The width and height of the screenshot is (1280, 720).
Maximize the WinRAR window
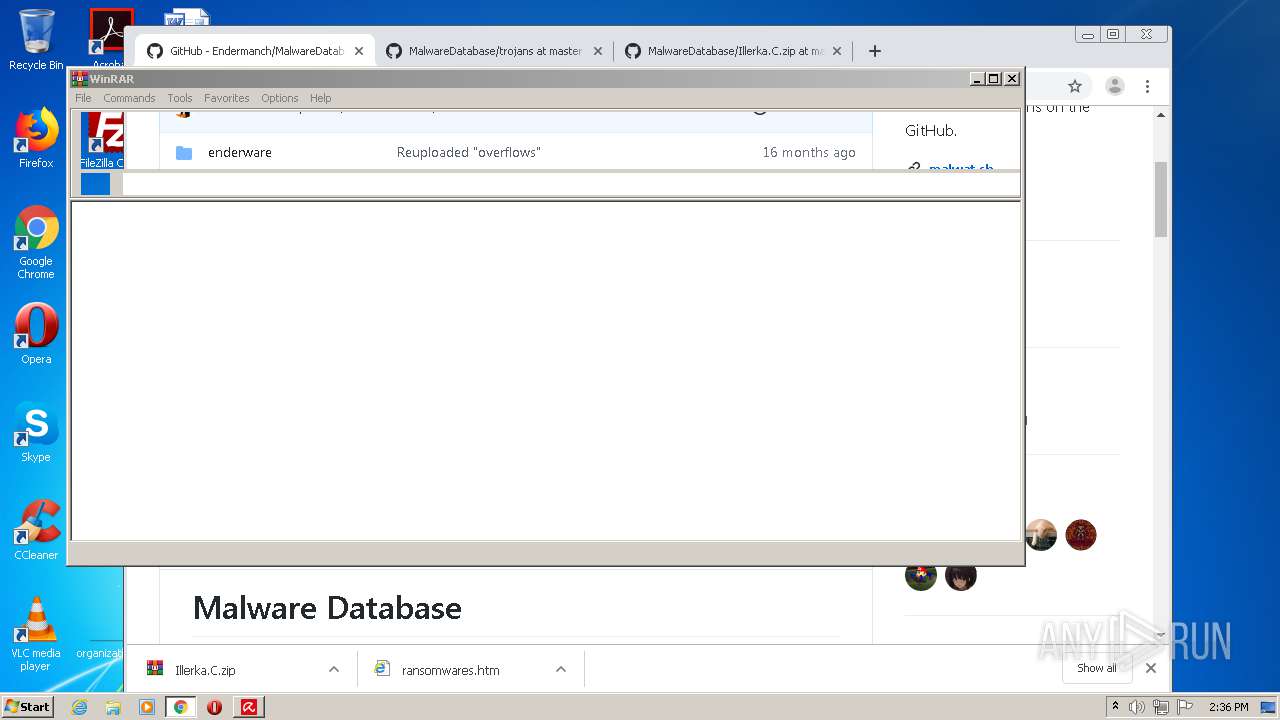pyautogui.click(x=994, y=79)
